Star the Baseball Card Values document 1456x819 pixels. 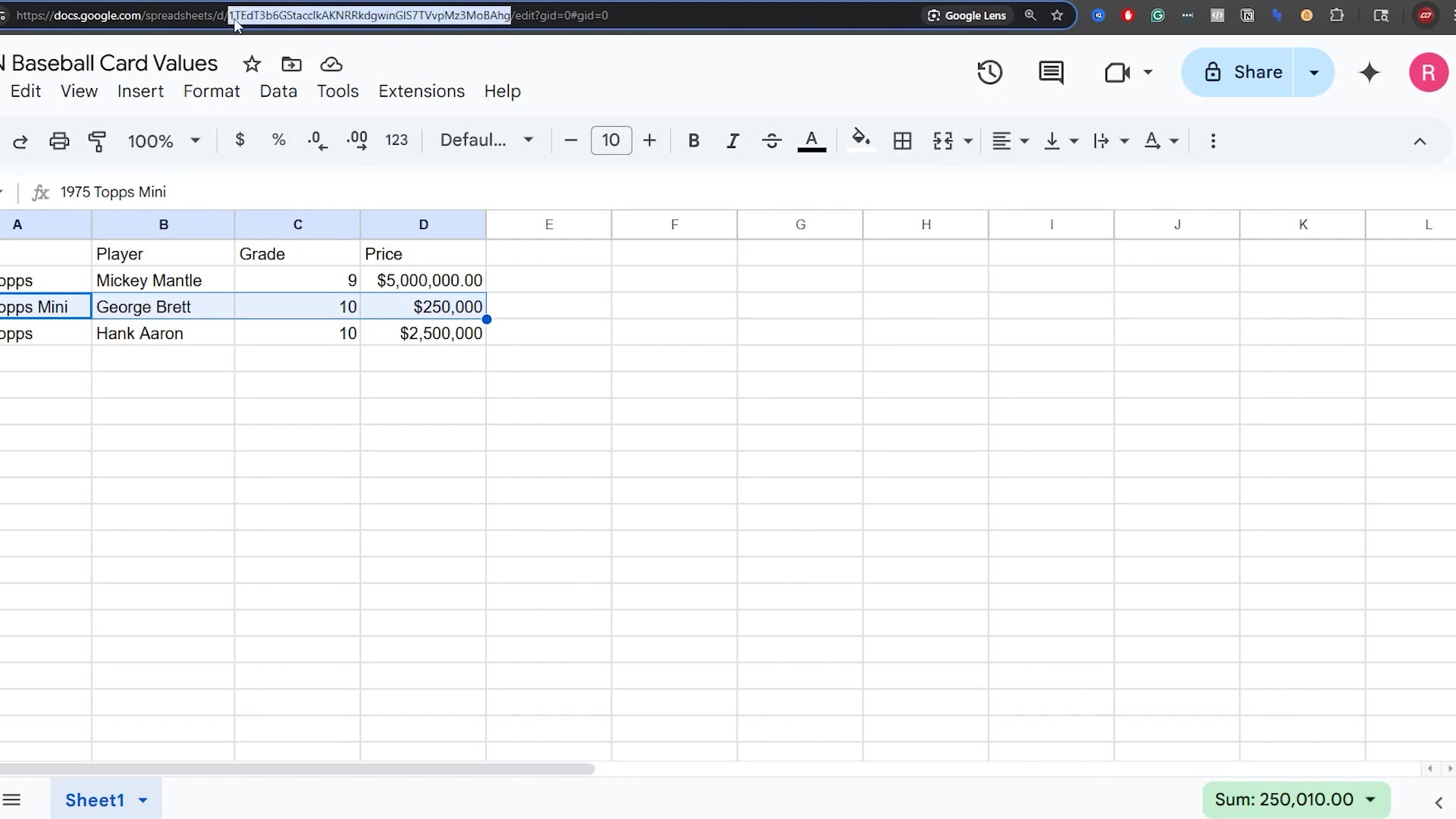click(x=252, y=64)
